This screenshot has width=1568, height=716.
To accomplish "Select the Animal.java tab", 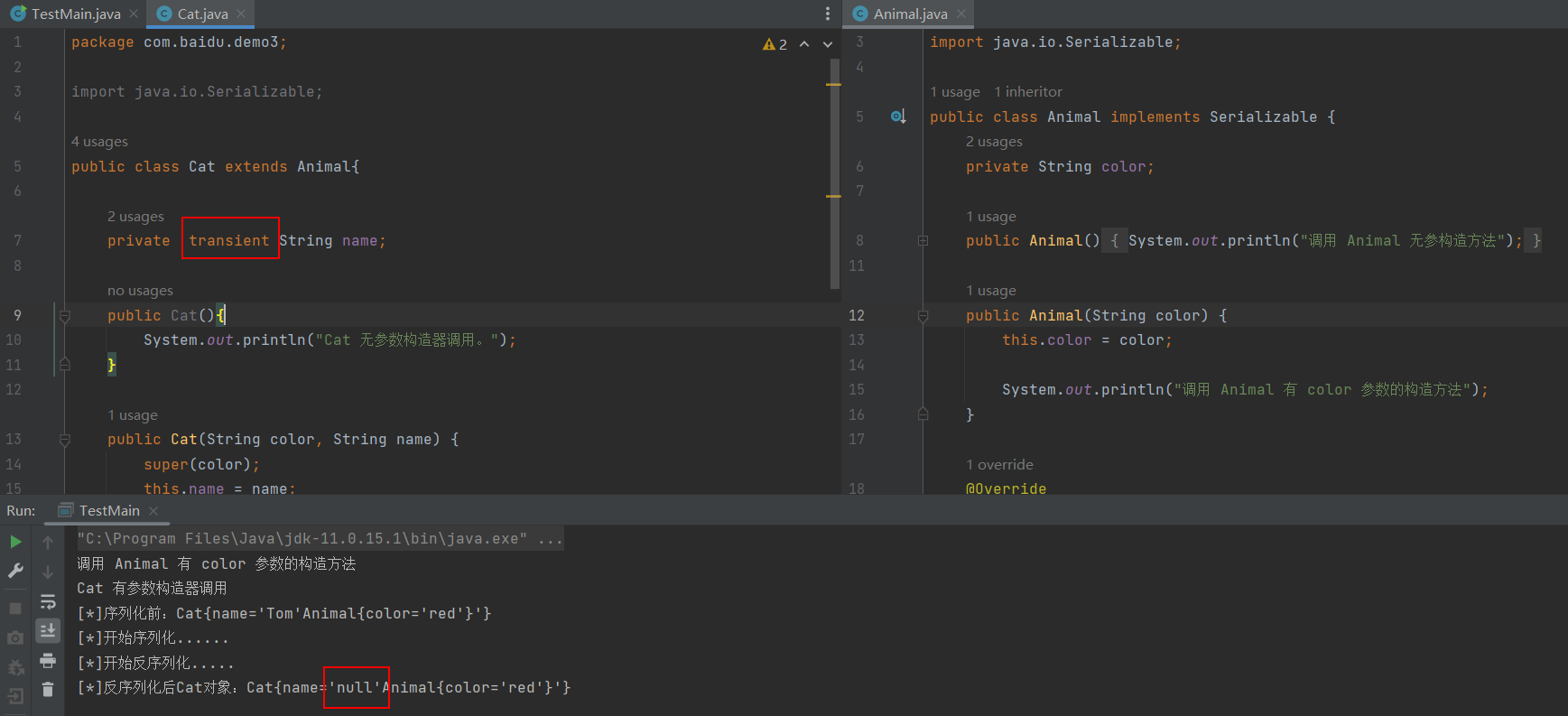I will (x=910, y=14).
